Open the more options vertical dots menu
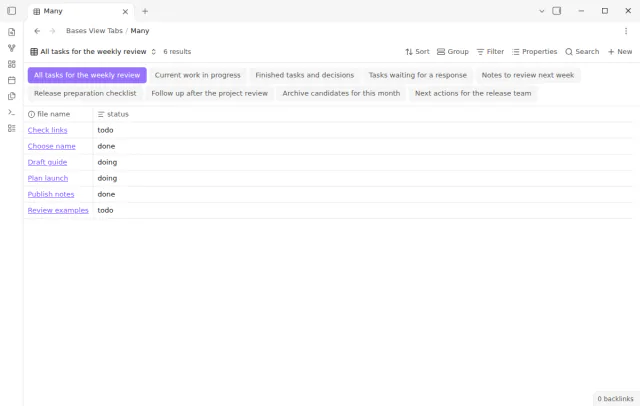Image resolution: width=640 pixels, height=406 pixels. 626,31
